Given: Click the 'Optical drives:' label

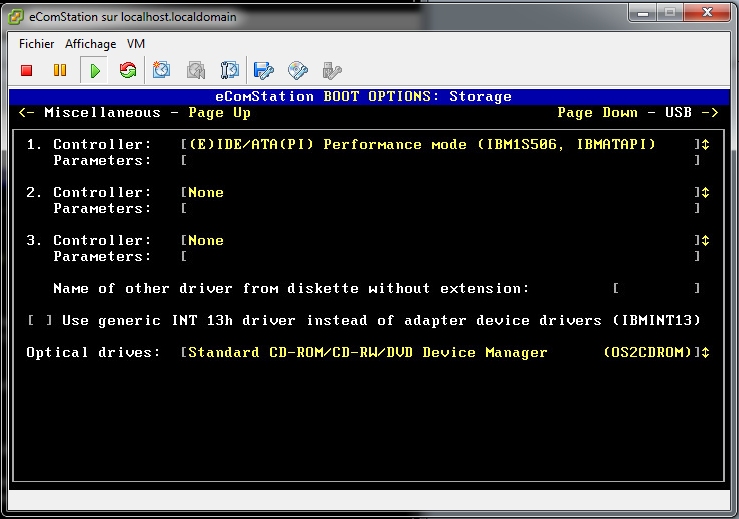Looking at the screenshot, I should click(93, 353).
